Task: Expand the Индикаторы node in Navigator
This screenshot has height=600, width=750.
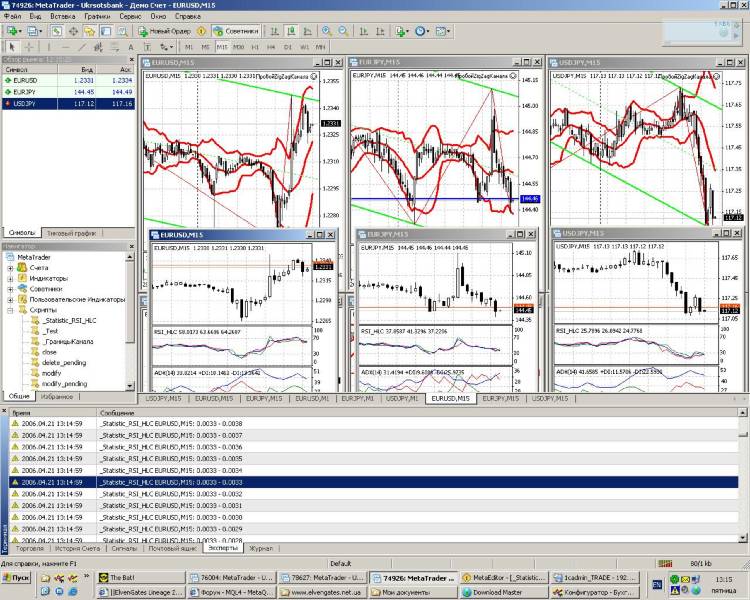Action: [x=10, y=278]
